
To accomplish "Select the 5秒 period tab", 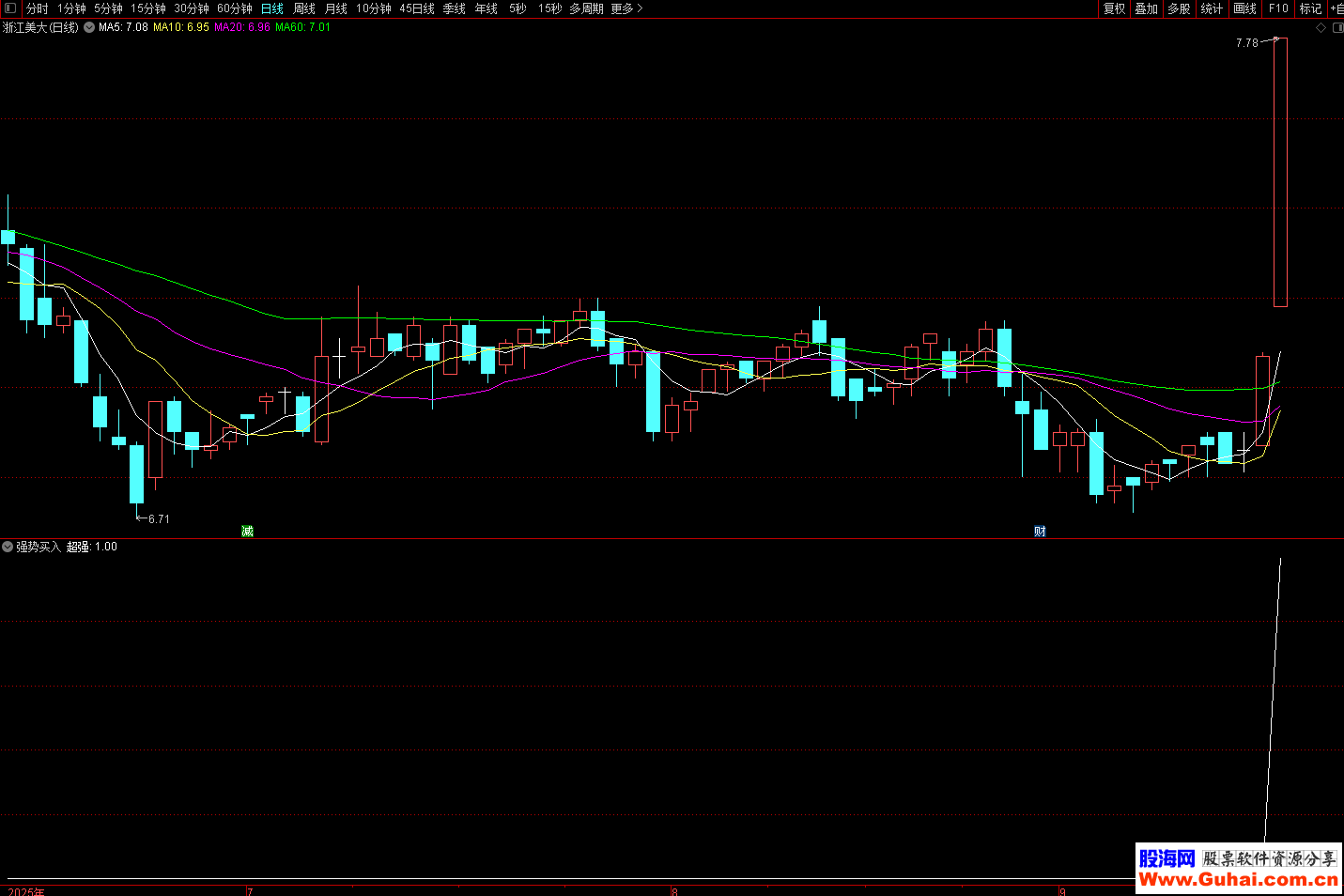I will [x=518, y=8].
